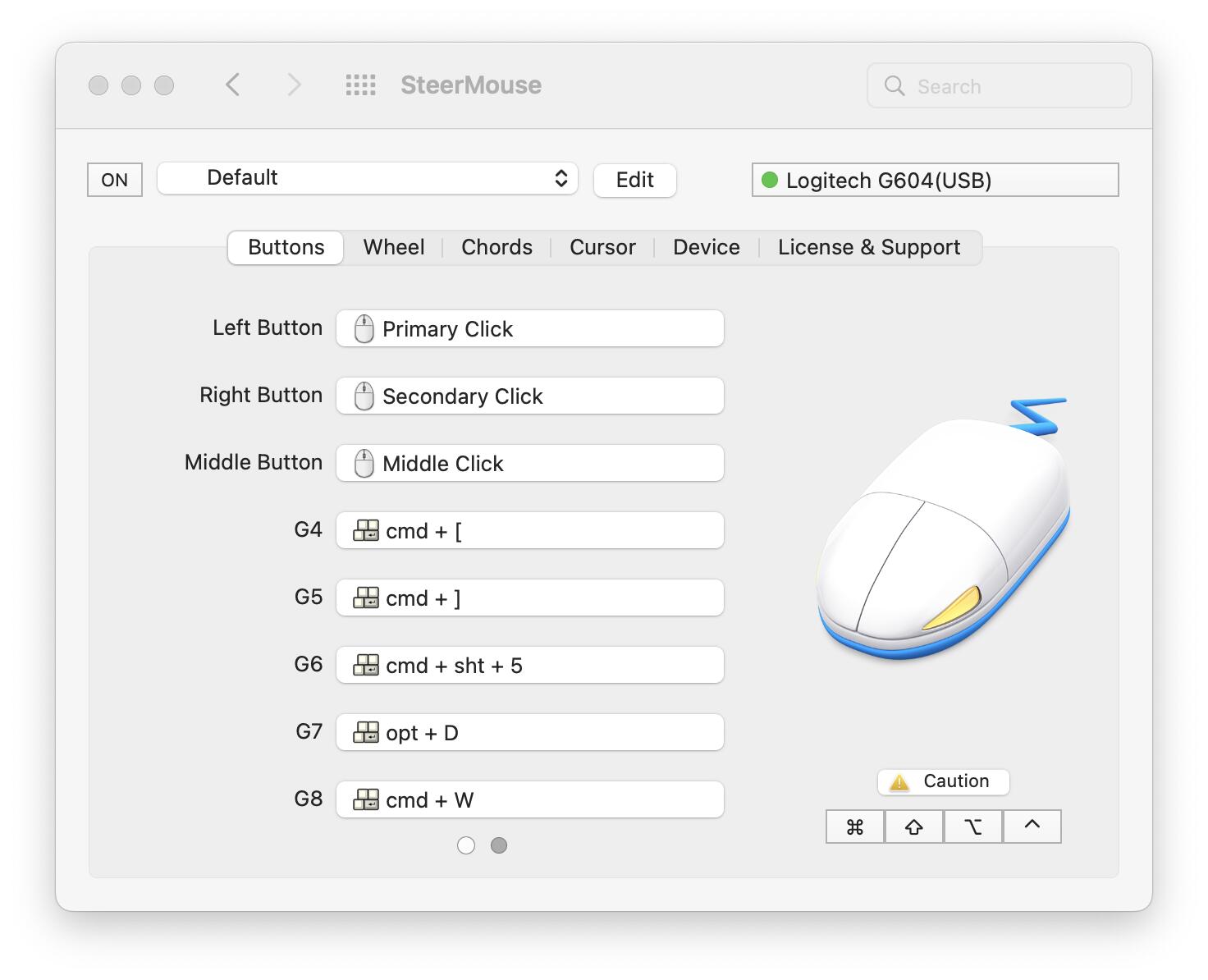This screenshot has height=980, width=1208.
Task: Toggle the Control modifier key button
Action: point(1032,827)
